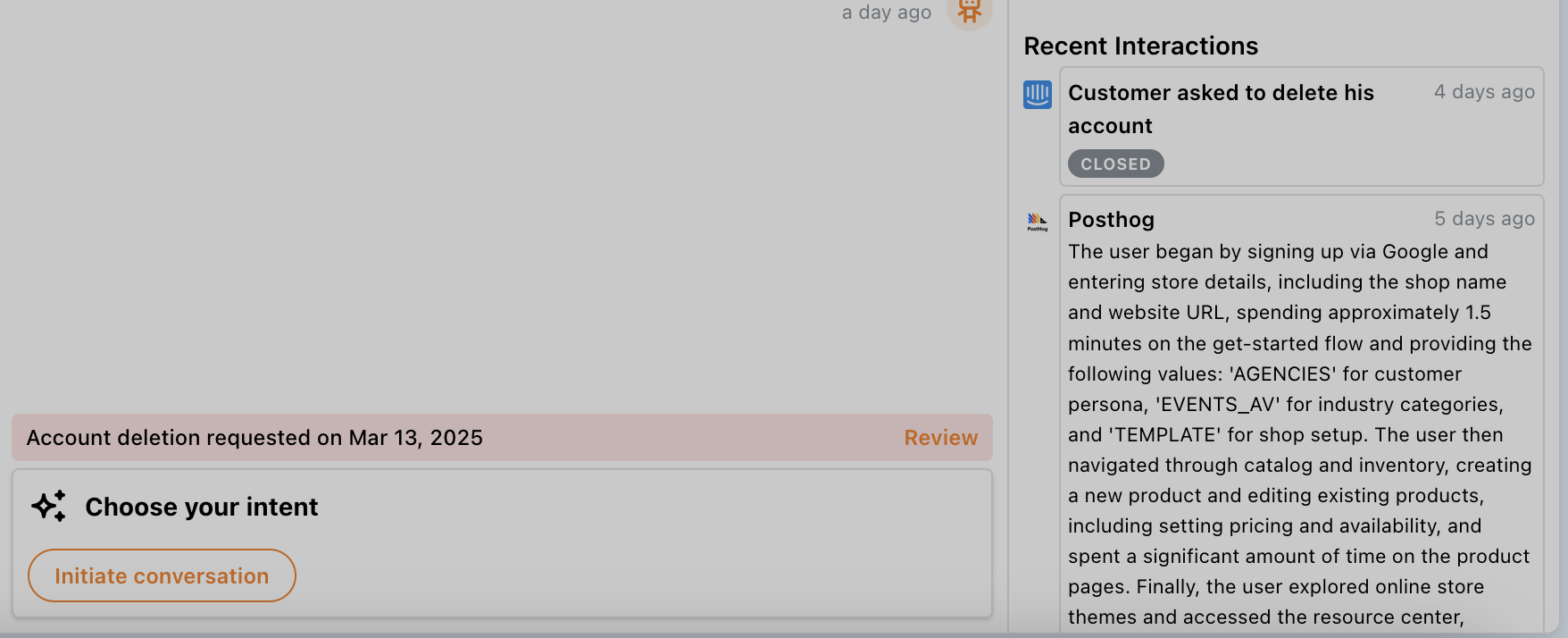Click the Choose your intent heading
This screenshot has width=1568, height=638.
point(201,507)
